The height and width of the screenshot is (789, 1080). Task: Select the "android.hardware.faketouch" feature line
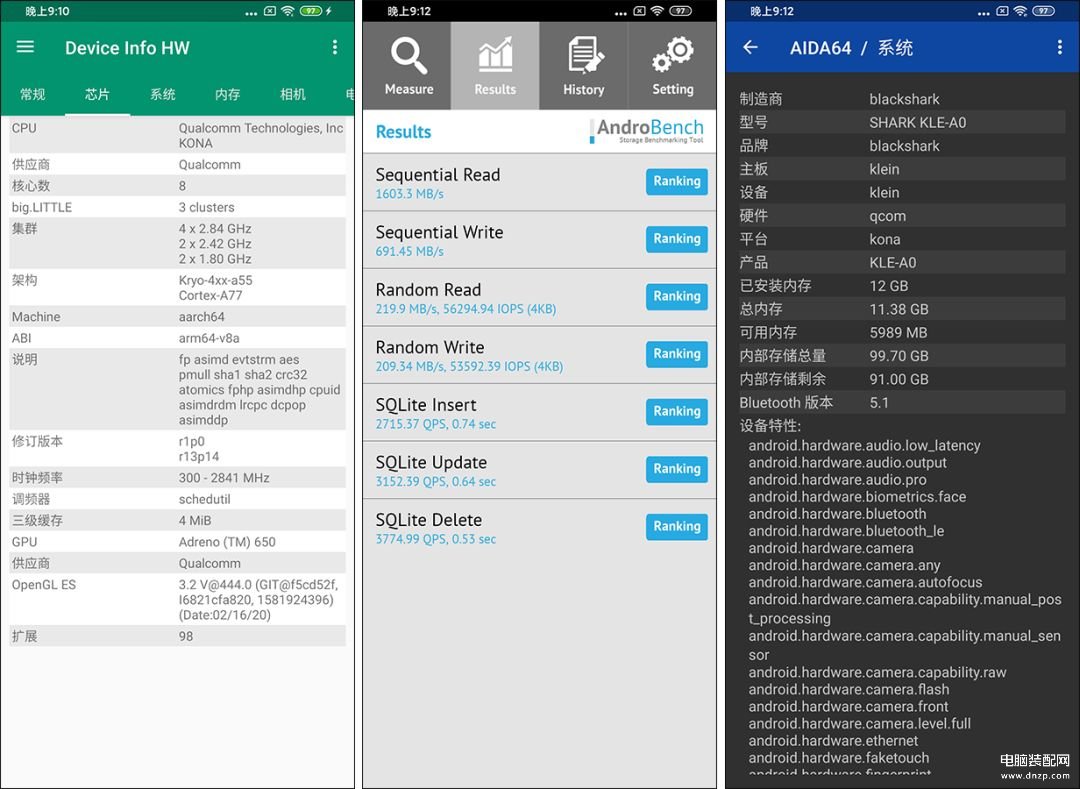pos(839,758)
